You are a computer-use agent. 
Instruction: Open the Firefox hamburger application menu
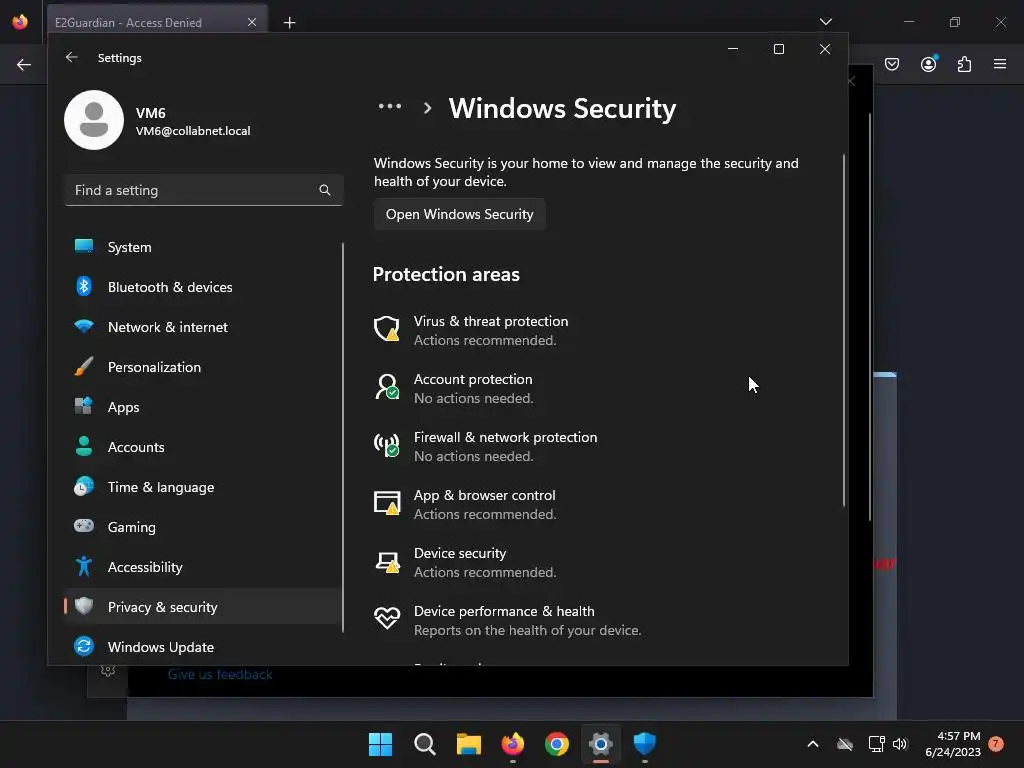1000,64
